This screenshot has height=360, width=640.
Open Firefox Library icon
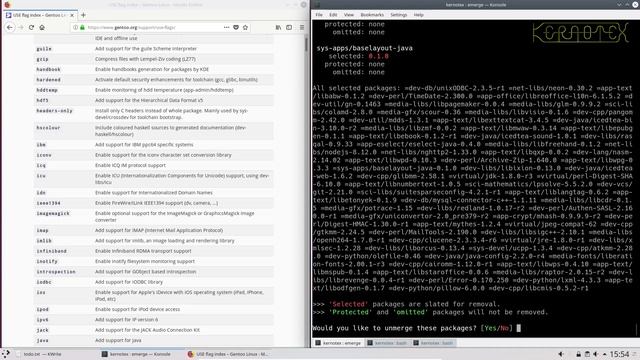click(x=278, y=27)
